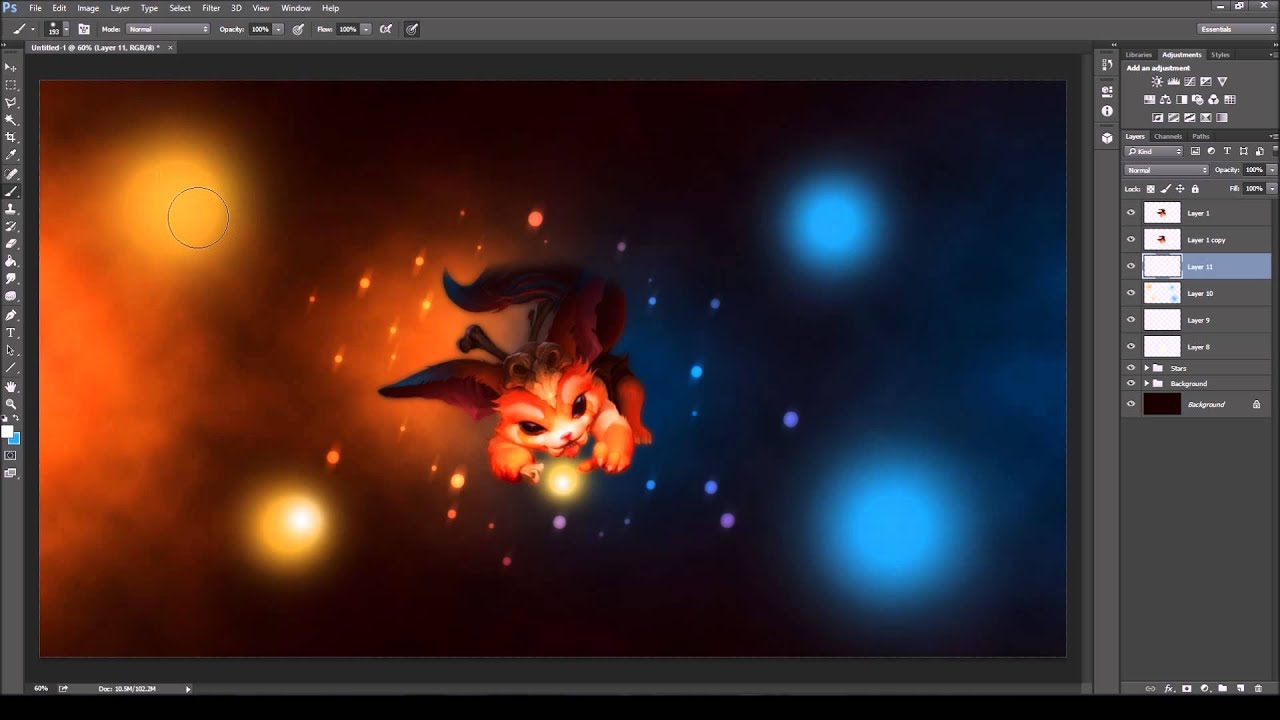Click the zoom level 60% field
1280x720 pixels.
click(x=41, y=688)
